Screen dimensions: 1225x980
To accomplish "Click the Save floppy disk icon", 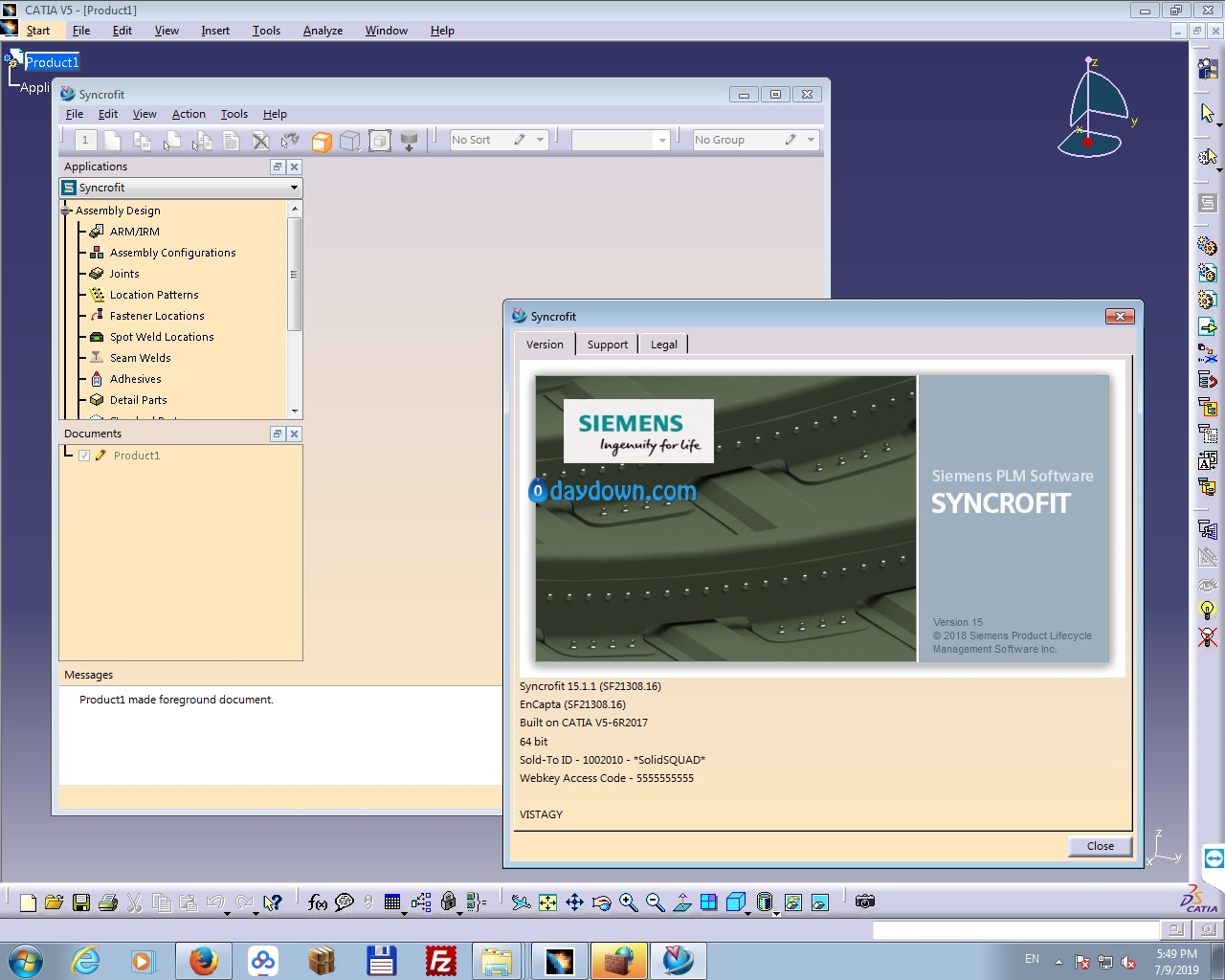I will tap(81, 902).
